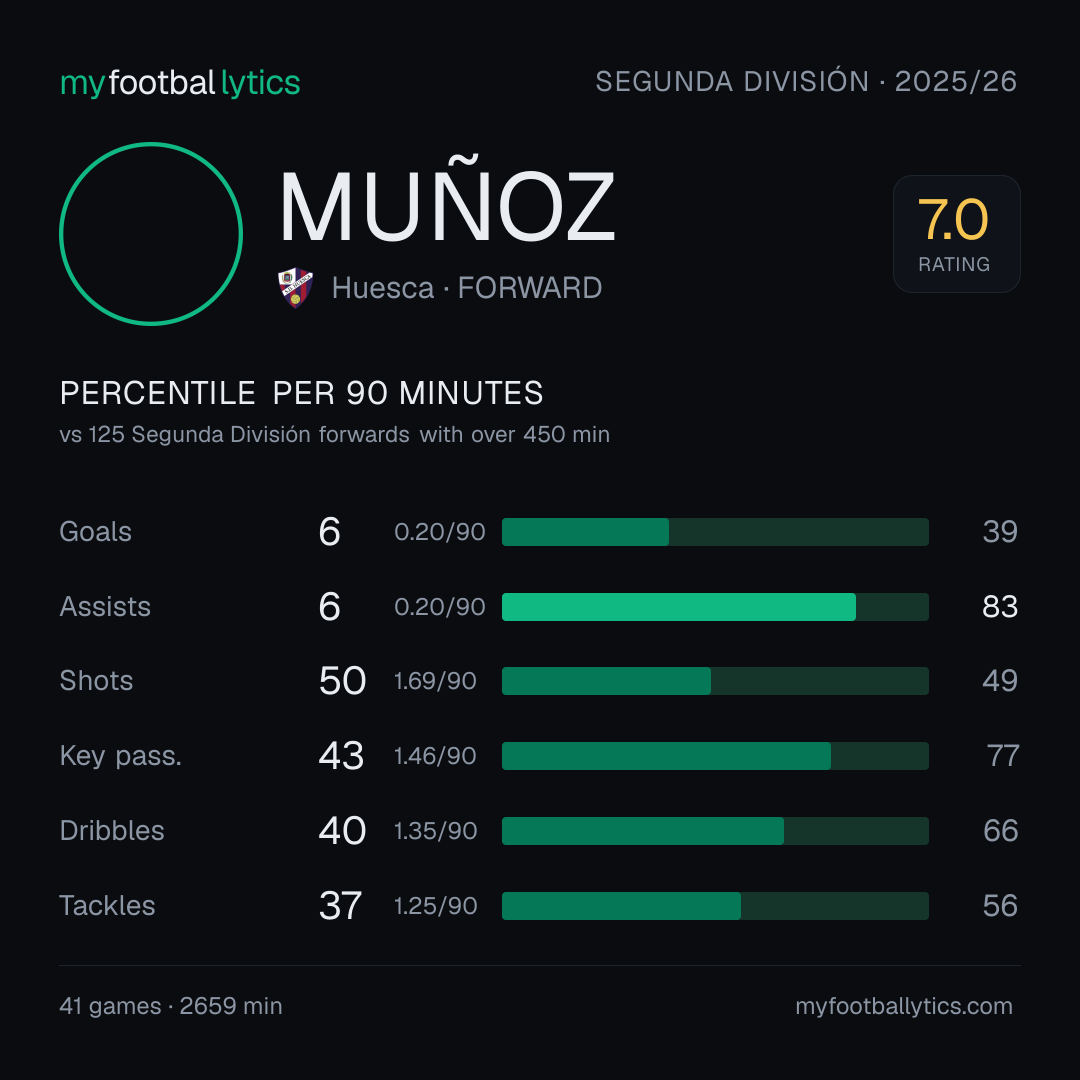The width and height of the screenshot is (1080, 1080).
Task: Click the Assists percentile bar
Action: [x=715, y=607]
